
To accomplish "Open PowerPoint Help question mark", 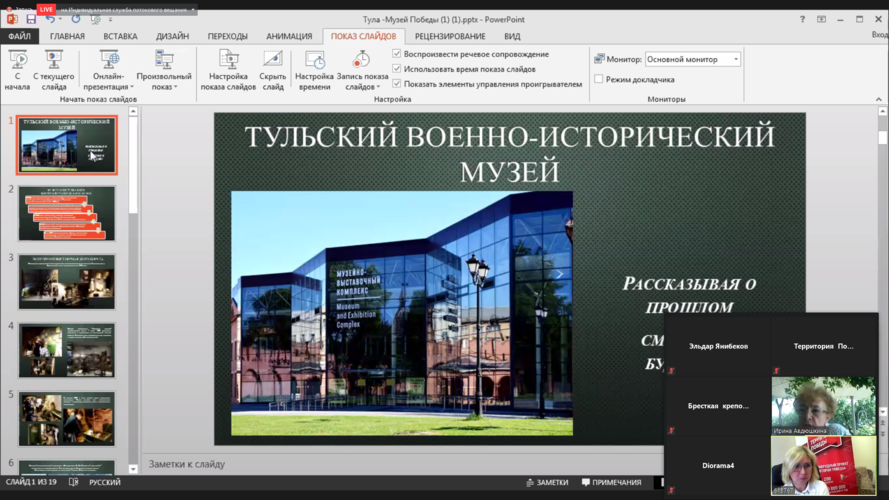I will click(802, 19).
